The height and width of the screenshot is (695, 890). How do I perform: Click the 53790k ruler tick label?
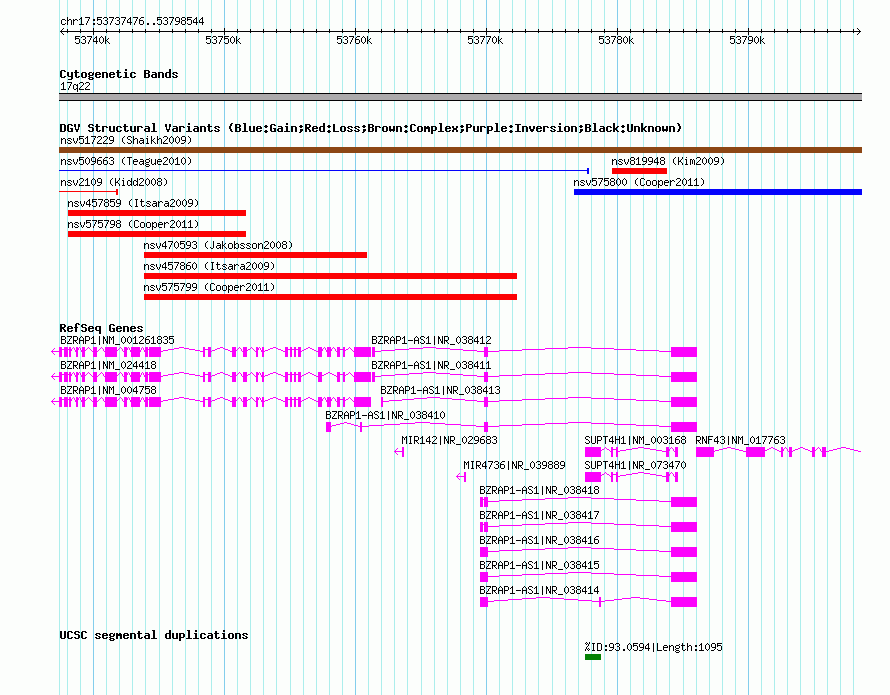tap(748, 40)
